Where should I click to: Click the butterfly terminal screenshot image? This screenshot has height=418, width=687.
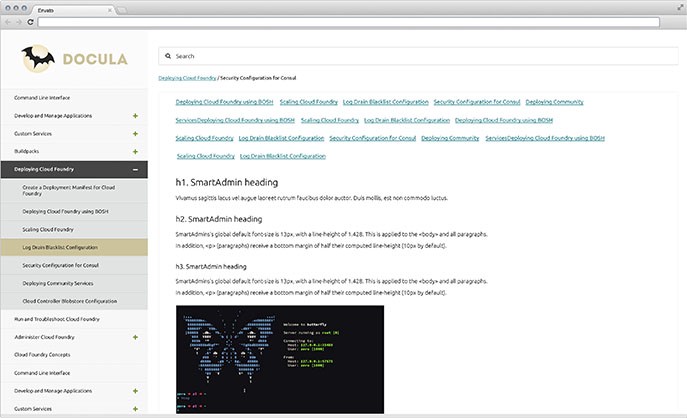click(x=279, y=359)
